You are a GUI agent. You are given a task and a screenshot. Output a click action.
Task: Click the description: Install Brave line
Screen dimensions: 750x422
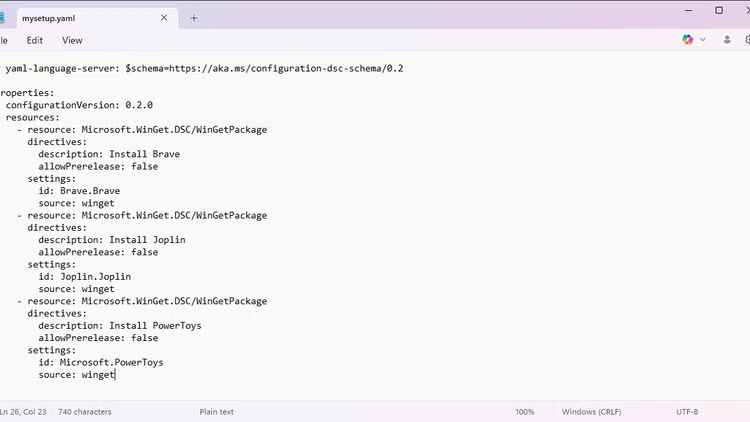click(109, 154)
